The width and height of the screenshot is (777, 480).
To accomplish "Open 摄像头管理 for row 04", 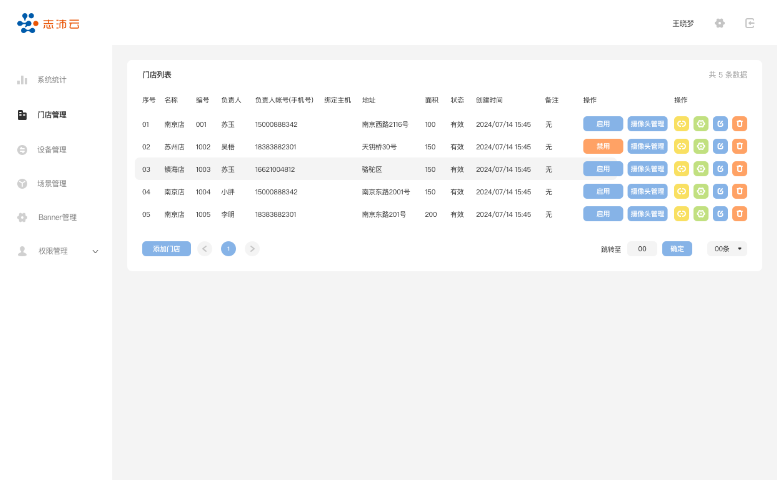I will click(647, 191).
